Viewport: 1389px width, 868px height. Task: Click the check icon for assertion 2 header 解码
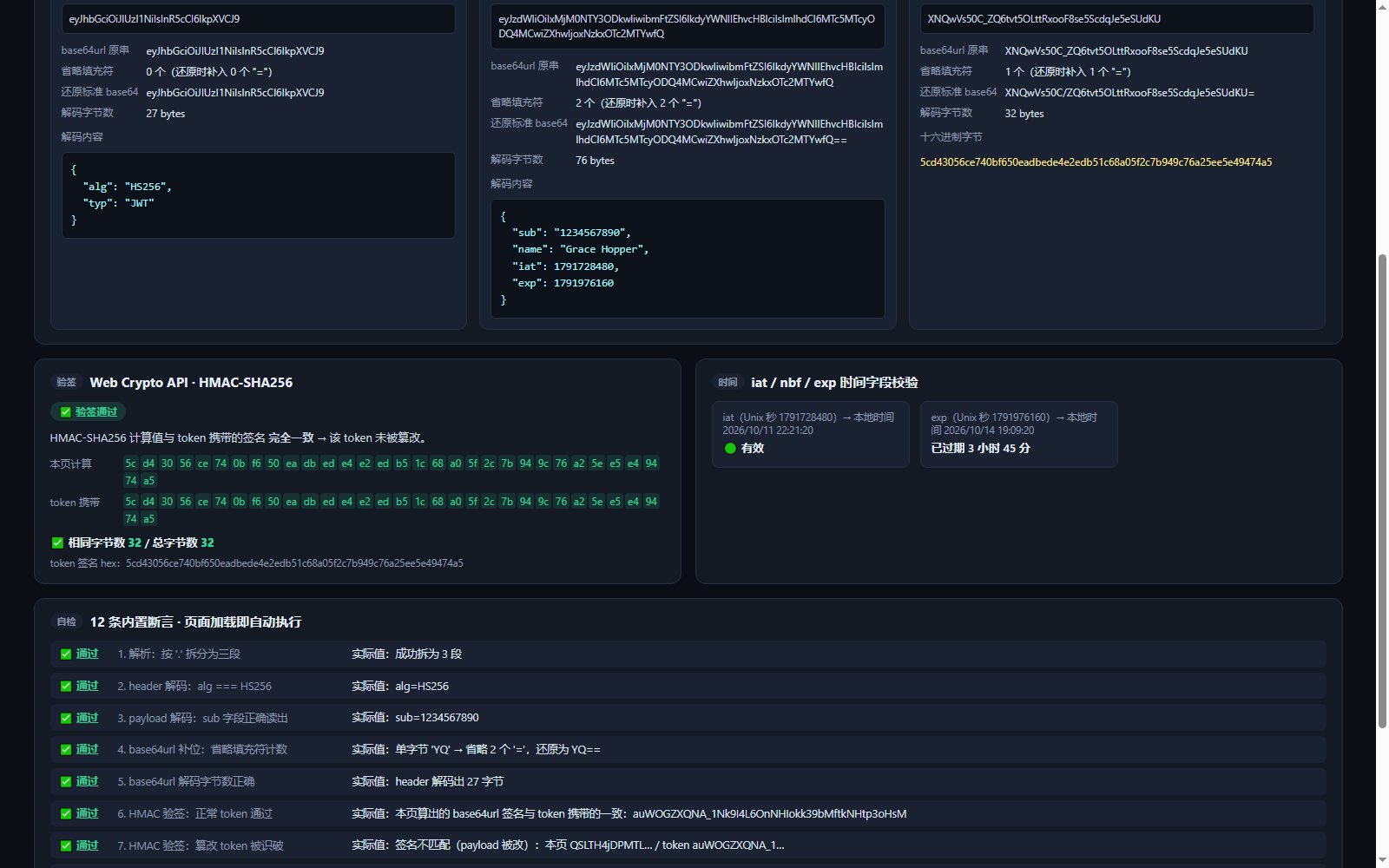(66, 687)
